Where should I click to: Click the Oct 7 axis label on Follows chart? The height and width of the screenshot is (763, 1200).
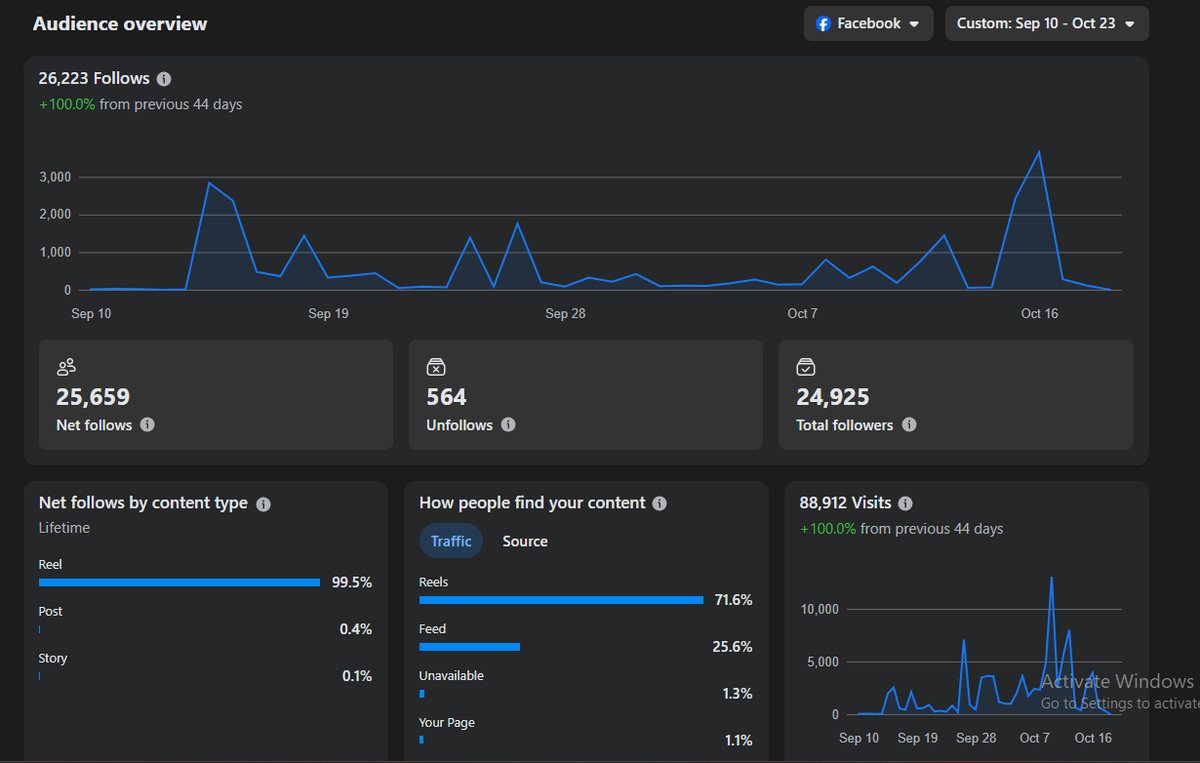[x=802, y=314]
